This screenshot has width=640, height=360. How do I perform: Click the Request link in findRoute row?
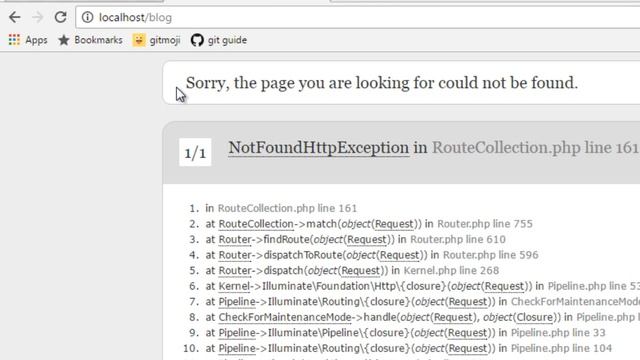point(367,239)
